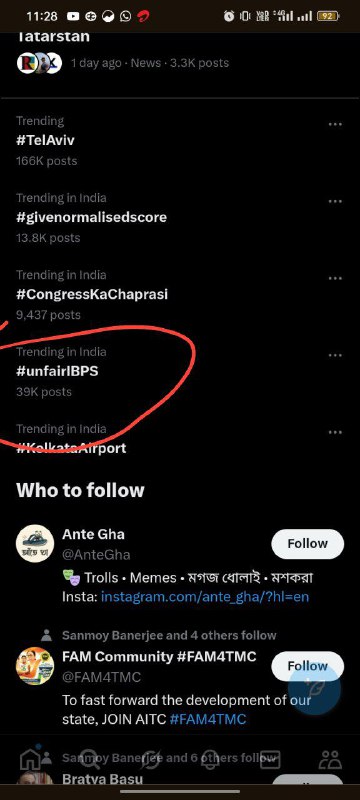Open more options for #givenormalisedscore trend
This screenshot has height=800, width=360.
tap(335, 202)
